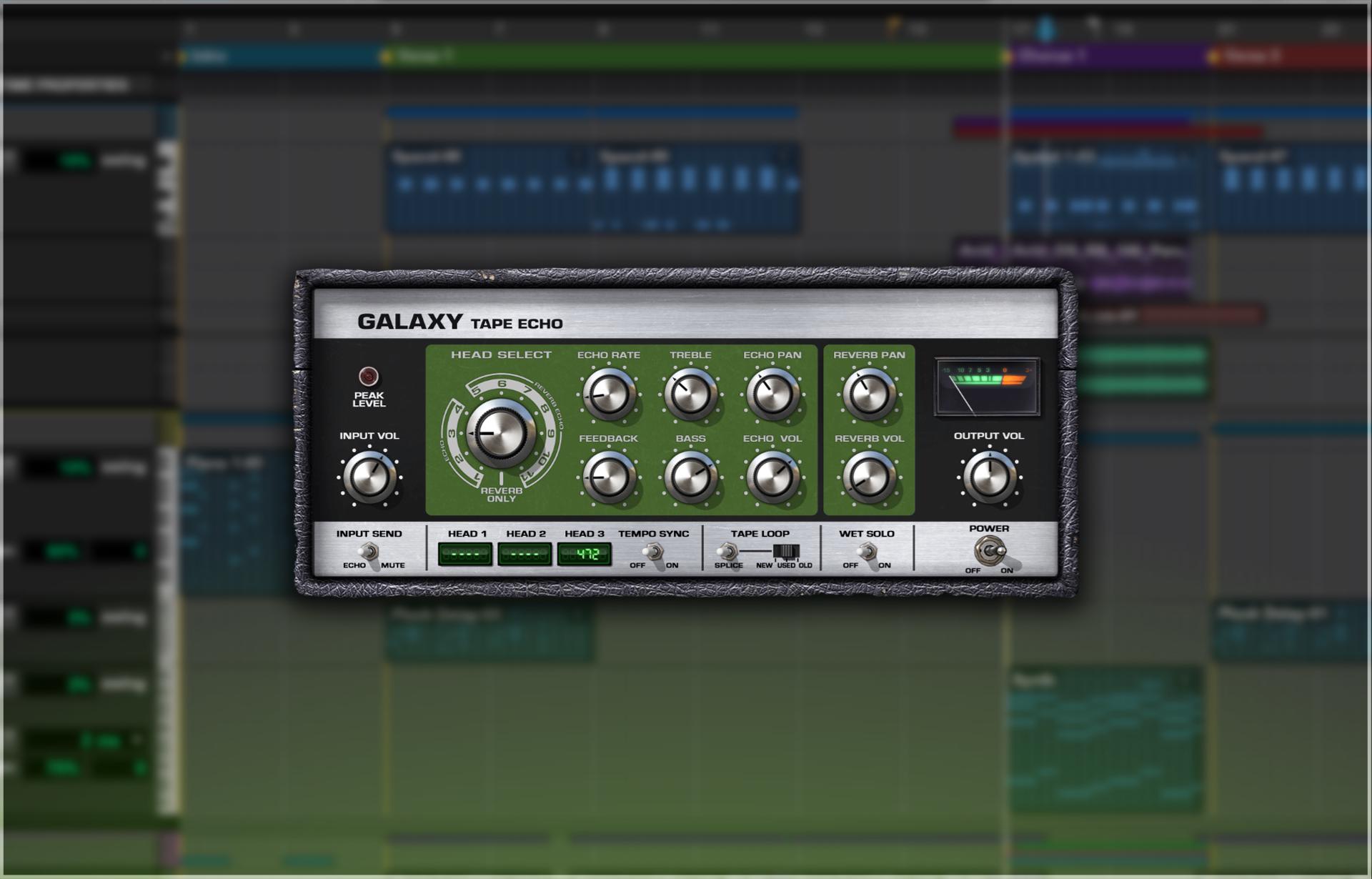Flip the Tape Loop Splice switch
1372x879 pixels.
pos(727,552)
